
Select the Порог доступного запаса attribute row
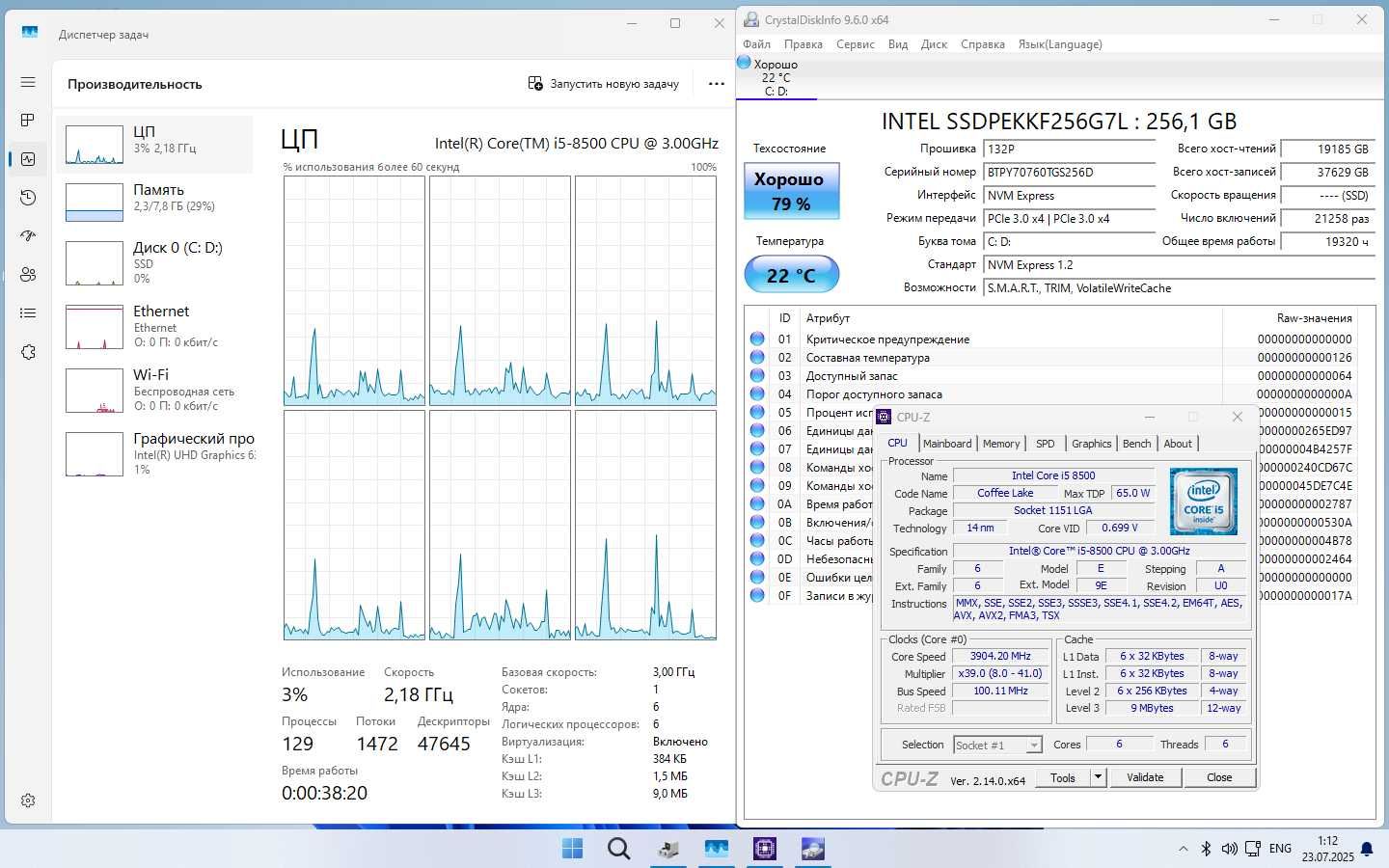1051,393
